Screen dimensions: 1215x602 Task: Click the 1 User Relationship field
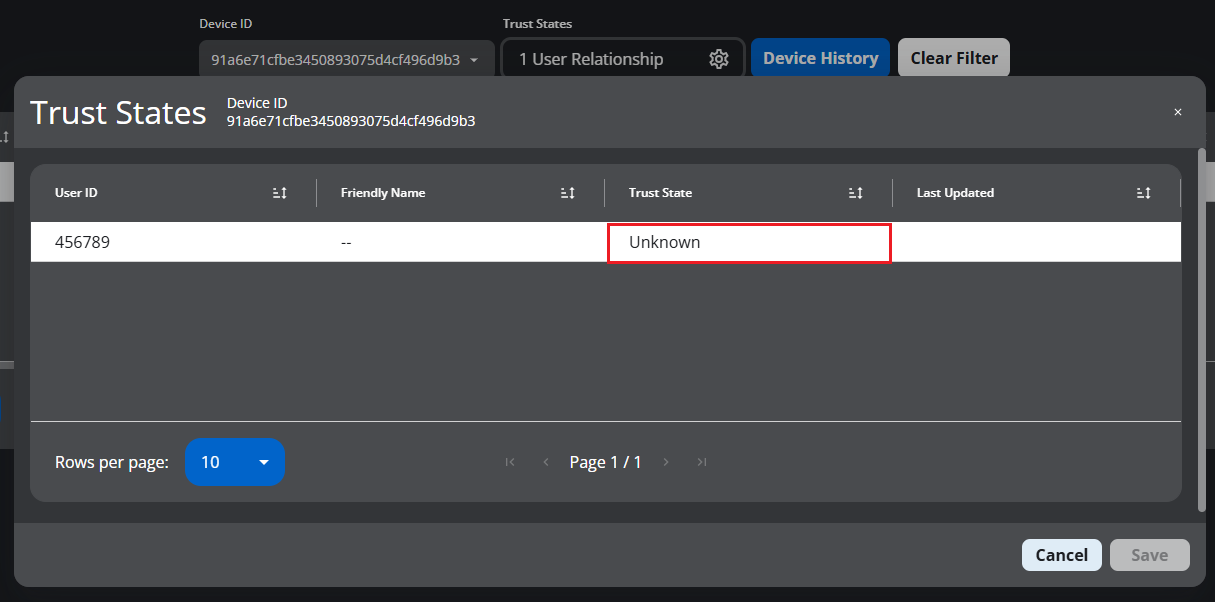point(623,59)
